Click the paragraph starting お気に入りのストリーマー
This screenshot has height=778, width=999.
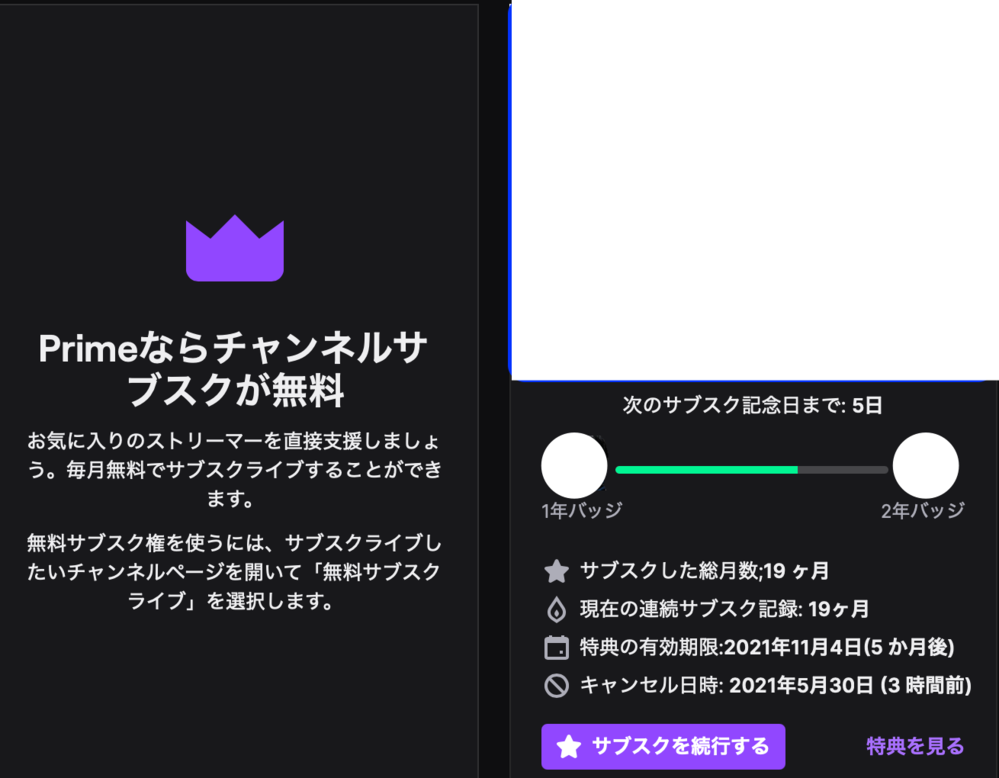(234, 470)
